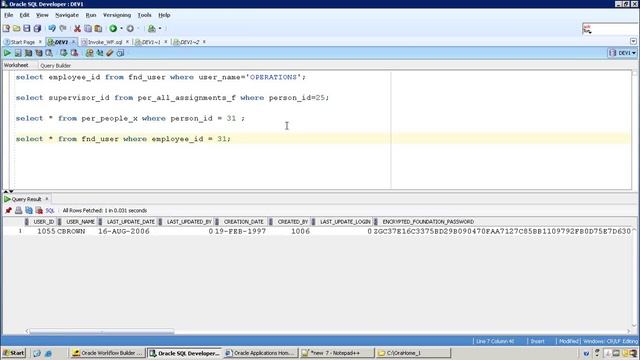640x360 pixels.
Task: Open the Back navigation history dropdown arrow
Action: click(x=121, y=28)
